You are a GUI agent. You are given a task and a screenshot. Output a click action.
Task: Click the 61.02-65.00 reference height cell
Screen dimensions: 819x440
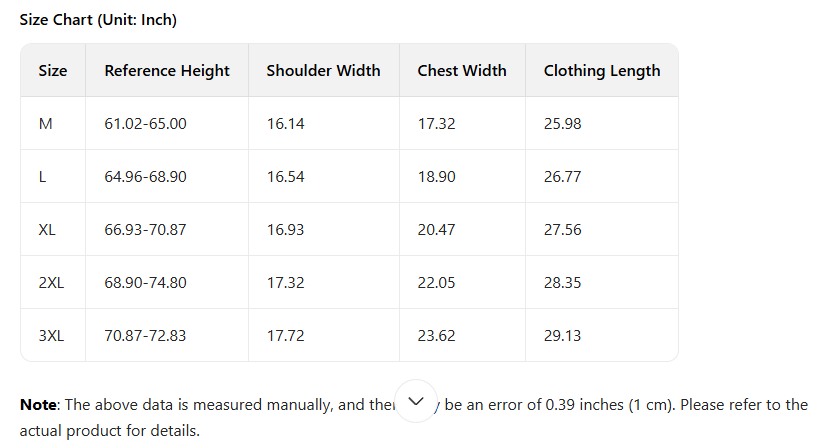(x=145, y=124)
